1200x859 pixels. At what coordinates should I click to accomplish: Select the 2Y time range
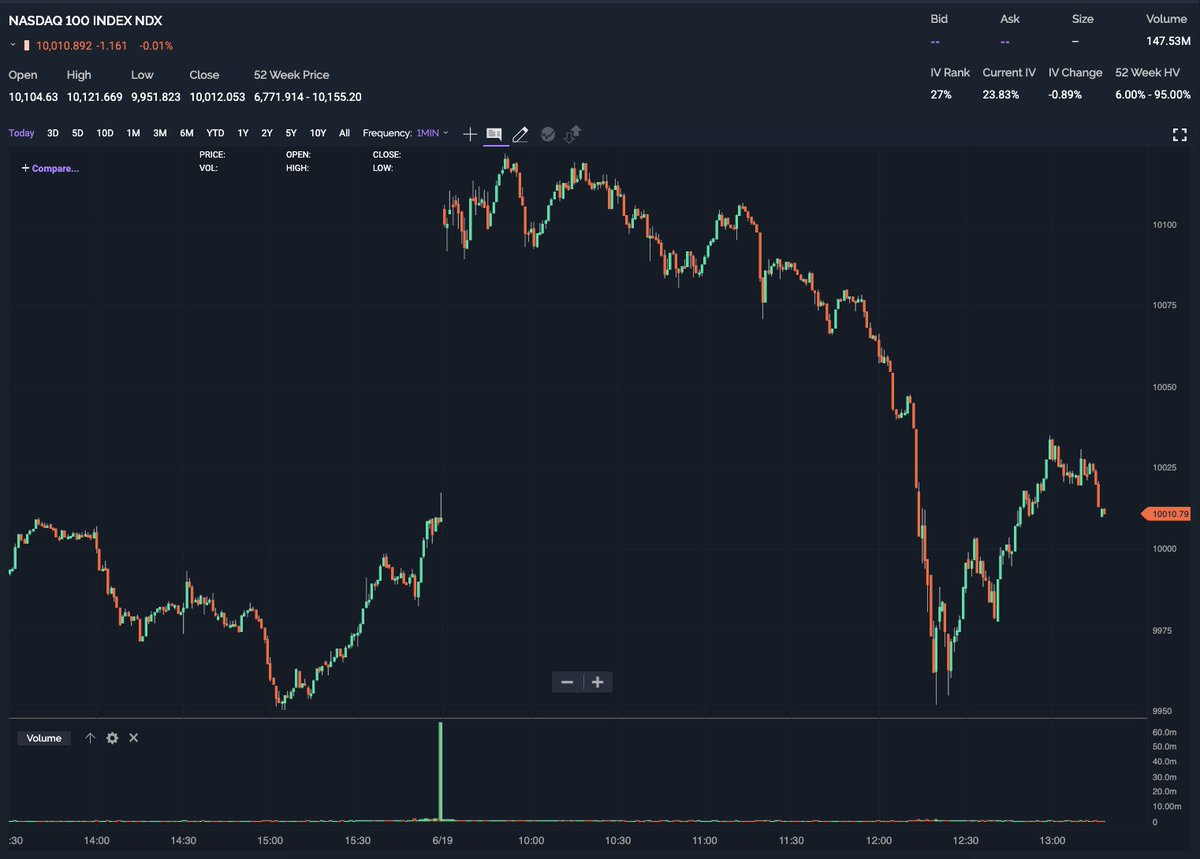point(267,133)
